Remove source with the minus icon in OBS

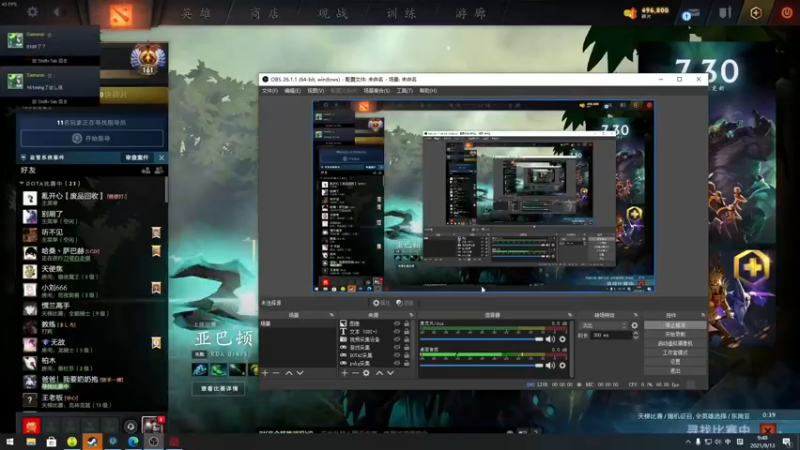pyautogui.click(x=355, y=373)
